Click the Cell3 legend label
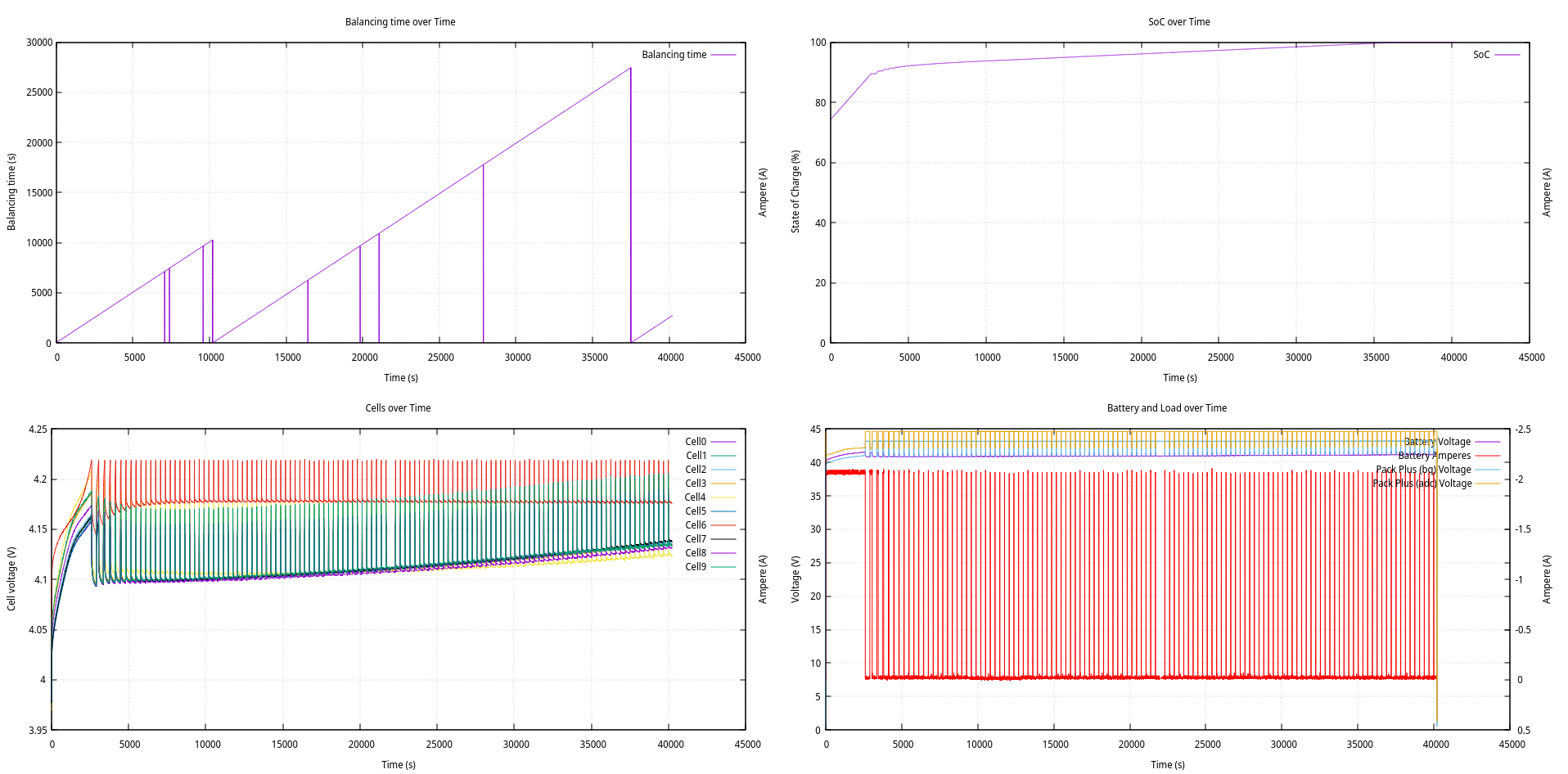Viewport: 1568px width, 774px height. (696, 484)
